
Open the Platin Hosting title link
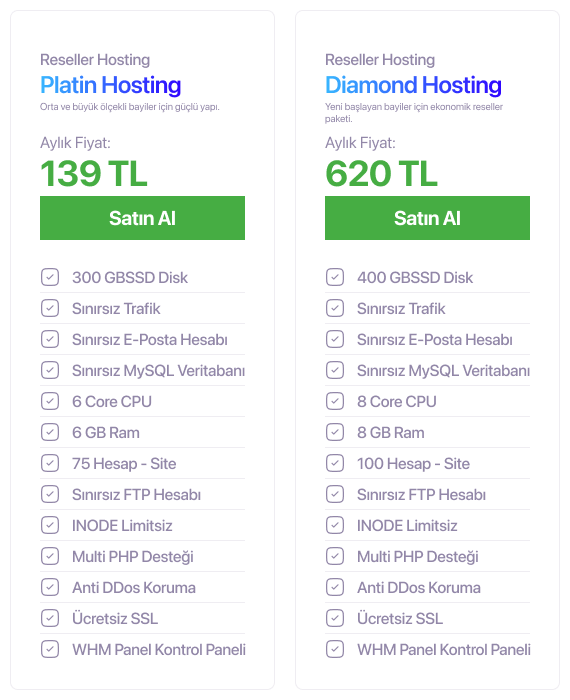(111, 85)
